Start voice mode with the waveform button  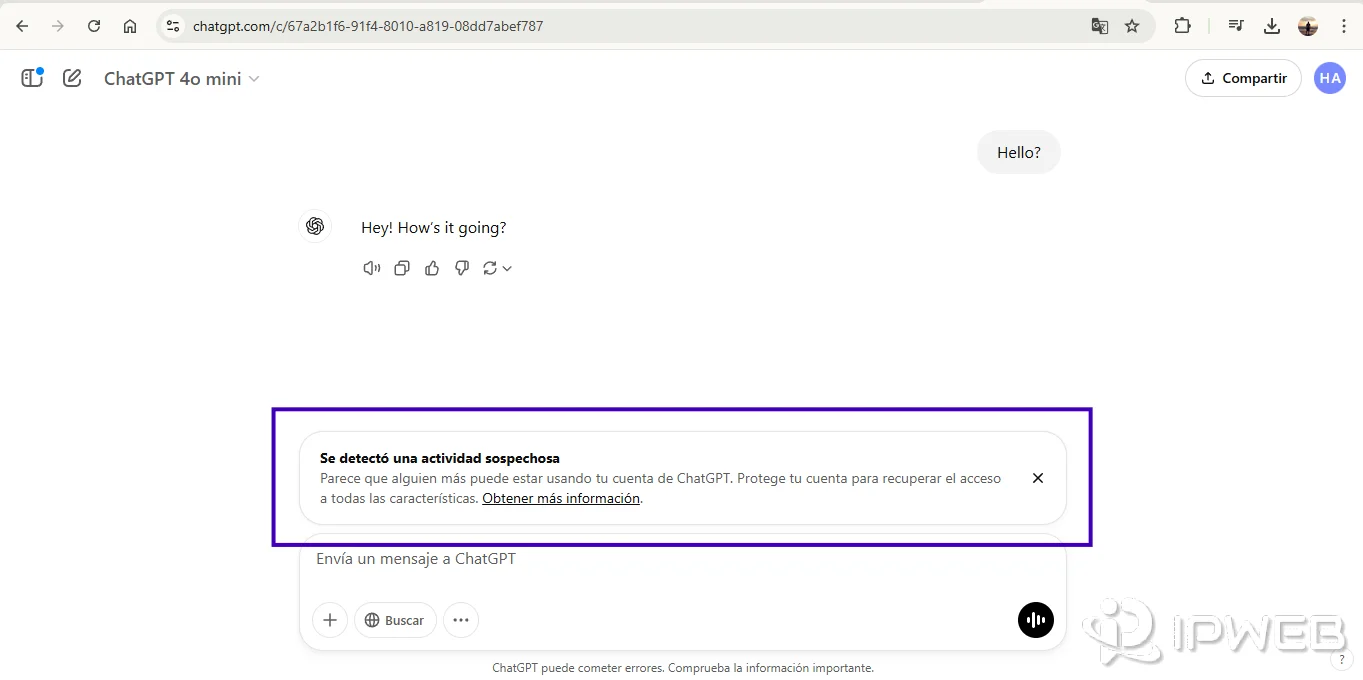click(x=1036, y=620)
